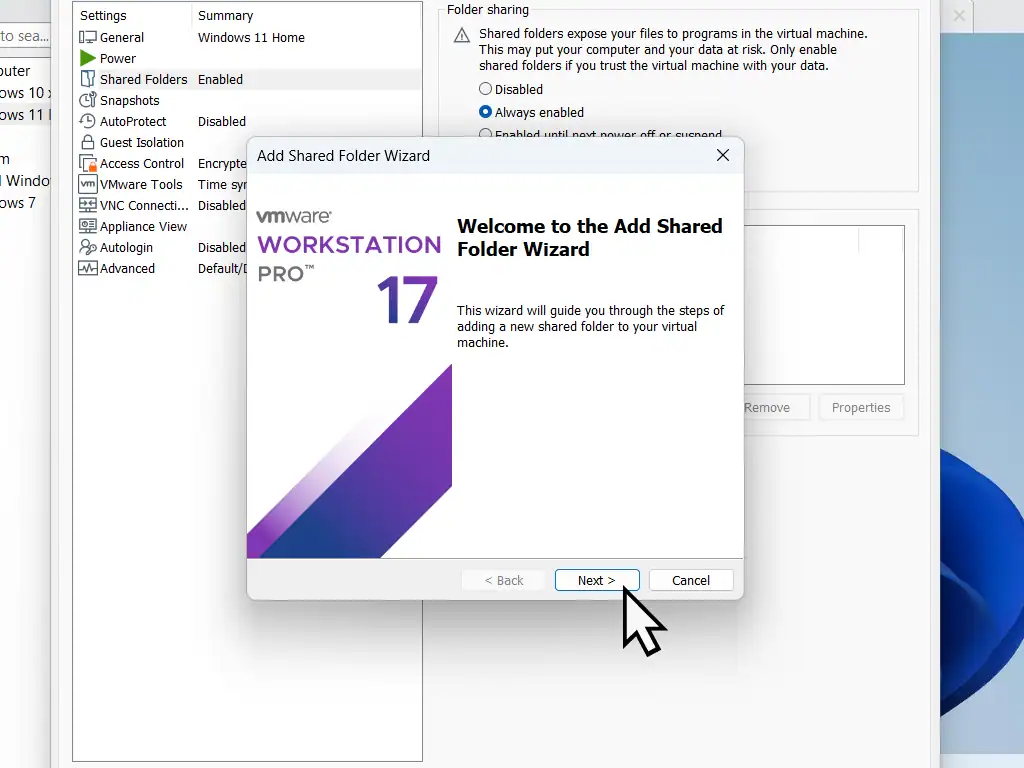The width and height of the screenshot is (1024, 768).
Task: Click the VMware Tools vm icon
Action: pyautogui.click(x=88, y=184)
